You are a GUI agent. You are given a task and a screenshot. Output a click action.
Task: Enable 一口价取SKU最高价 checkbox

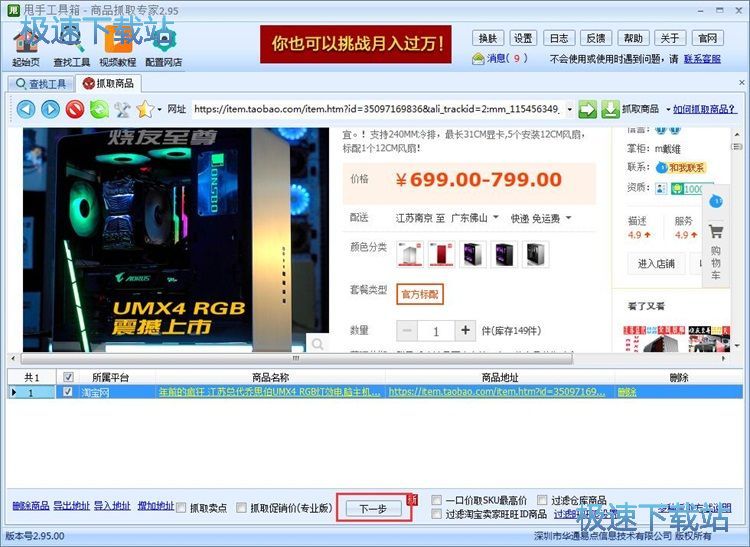436,500
